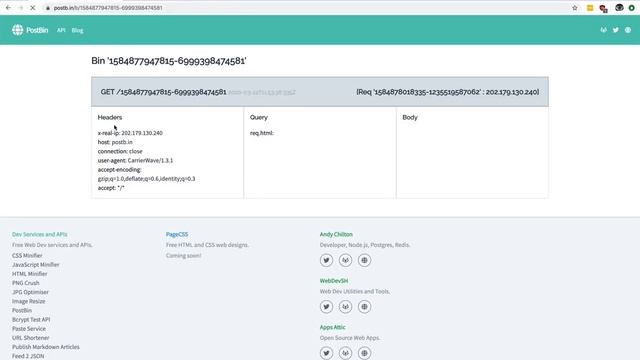The image size is (640, 360).
Task: Open Publish Markdown Articles link
Action: [46, 347]
